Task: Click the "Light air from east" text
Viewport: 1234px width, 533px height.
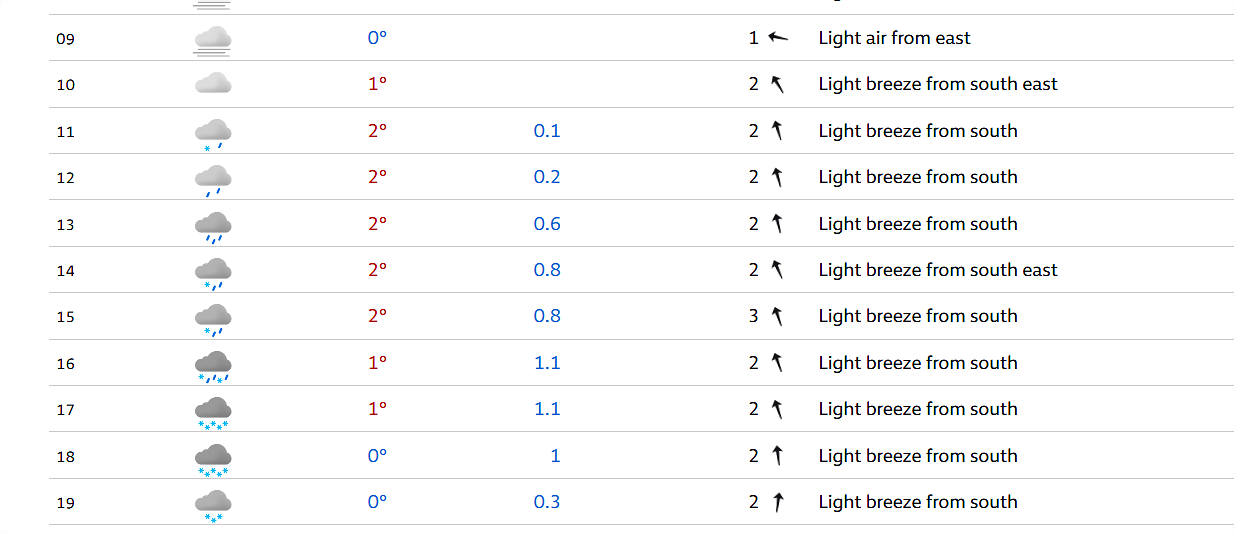Action: pyautogui.click(x=895, y=38)
